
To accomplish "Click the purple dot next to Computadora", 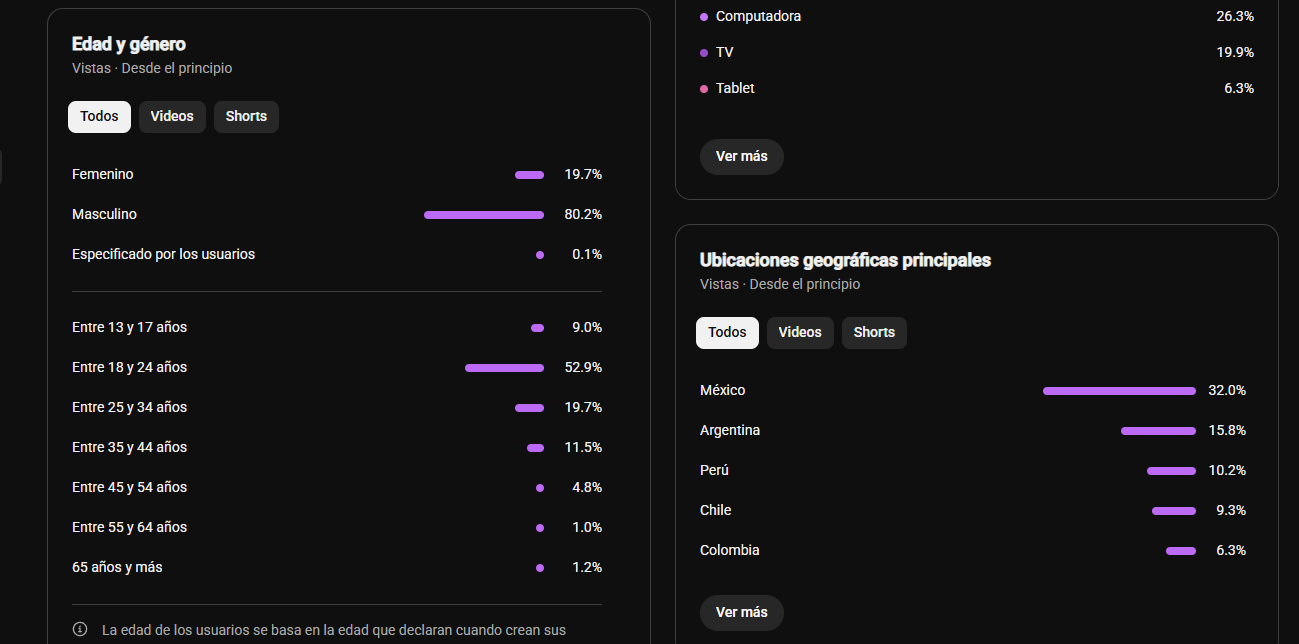I will [x=704, y=17].
